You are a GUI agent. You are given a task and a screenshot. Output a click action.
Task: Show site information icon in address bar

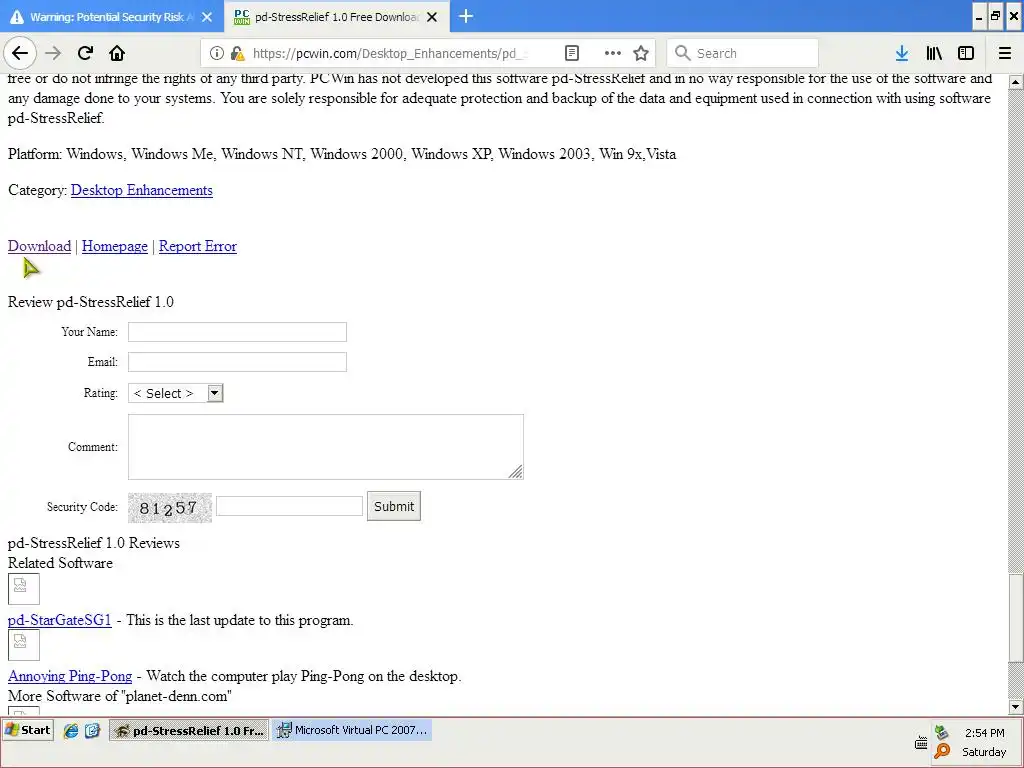tap(217, 53)
